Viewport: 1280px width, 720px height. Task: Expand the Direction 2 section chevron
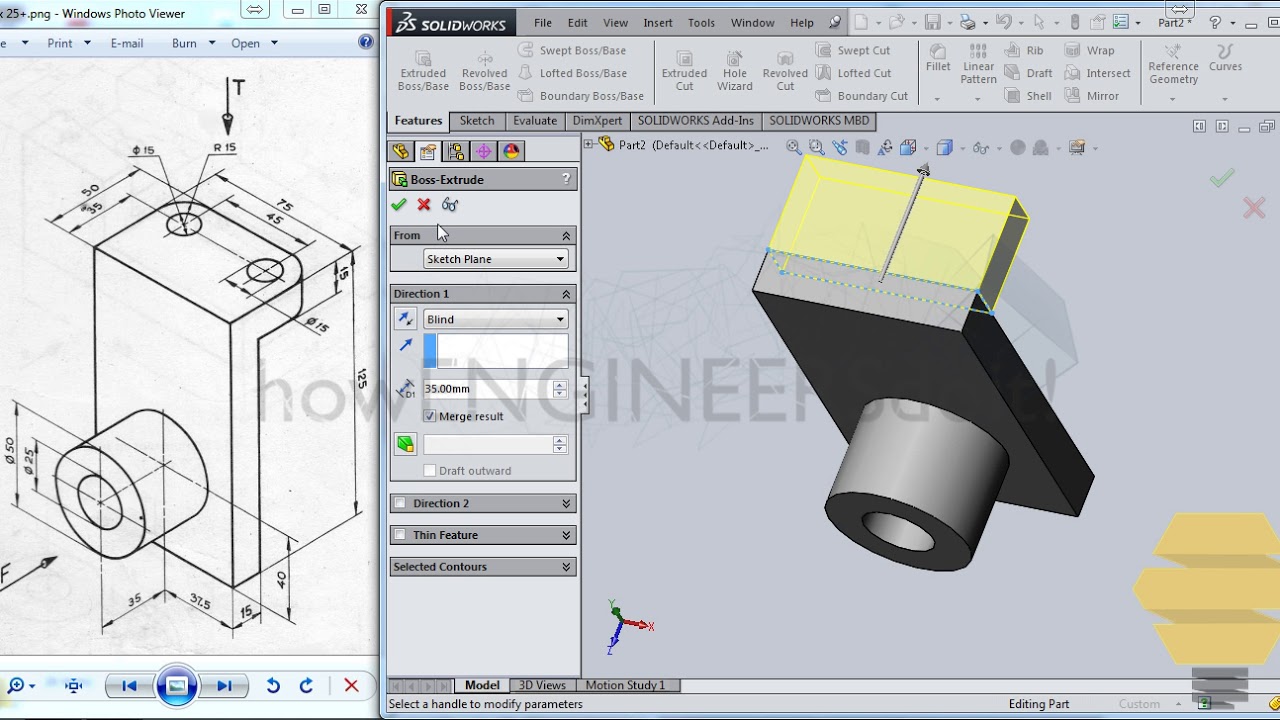tap(566, 503)
